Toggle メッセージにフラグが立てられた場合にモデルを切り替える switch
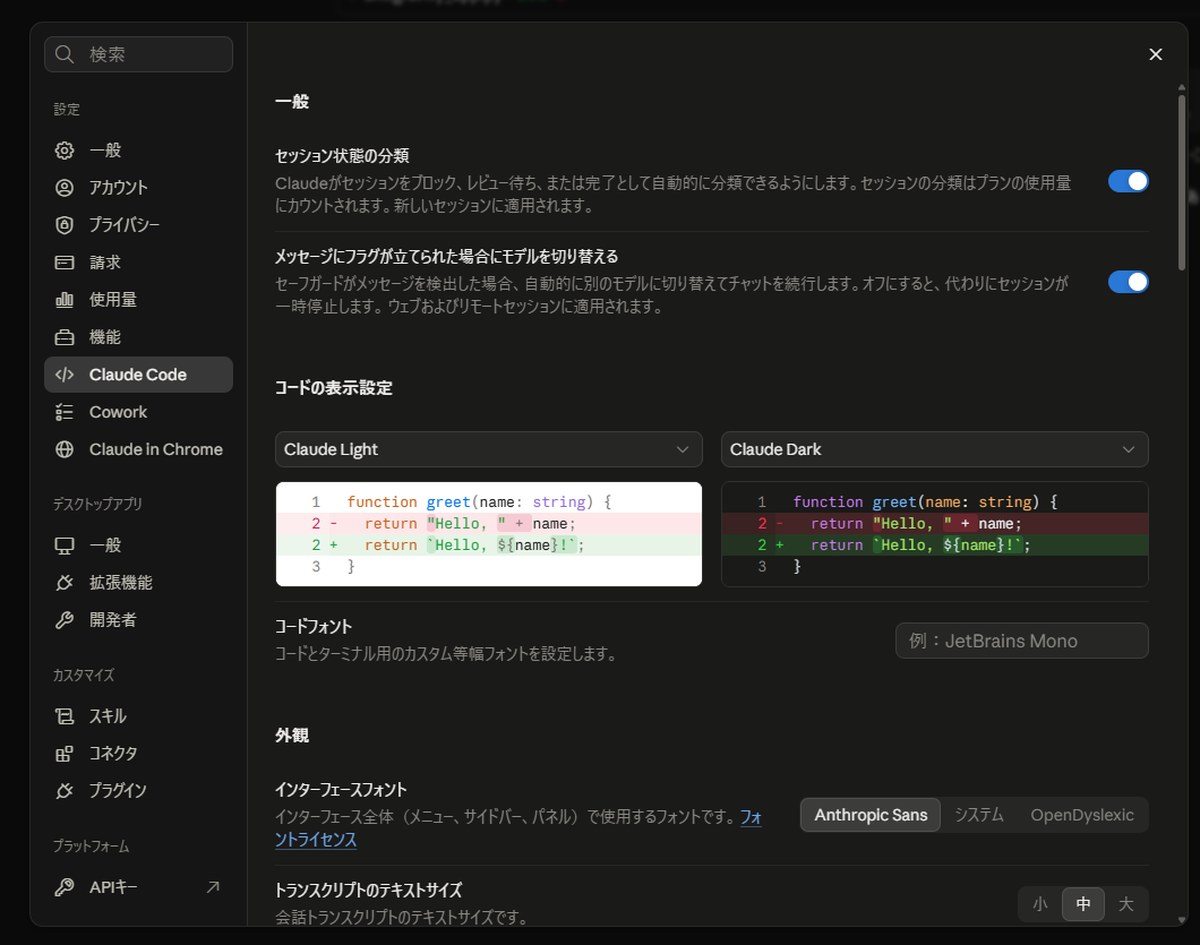This screenshot has width=1200, height=945. pos(1128,281)
